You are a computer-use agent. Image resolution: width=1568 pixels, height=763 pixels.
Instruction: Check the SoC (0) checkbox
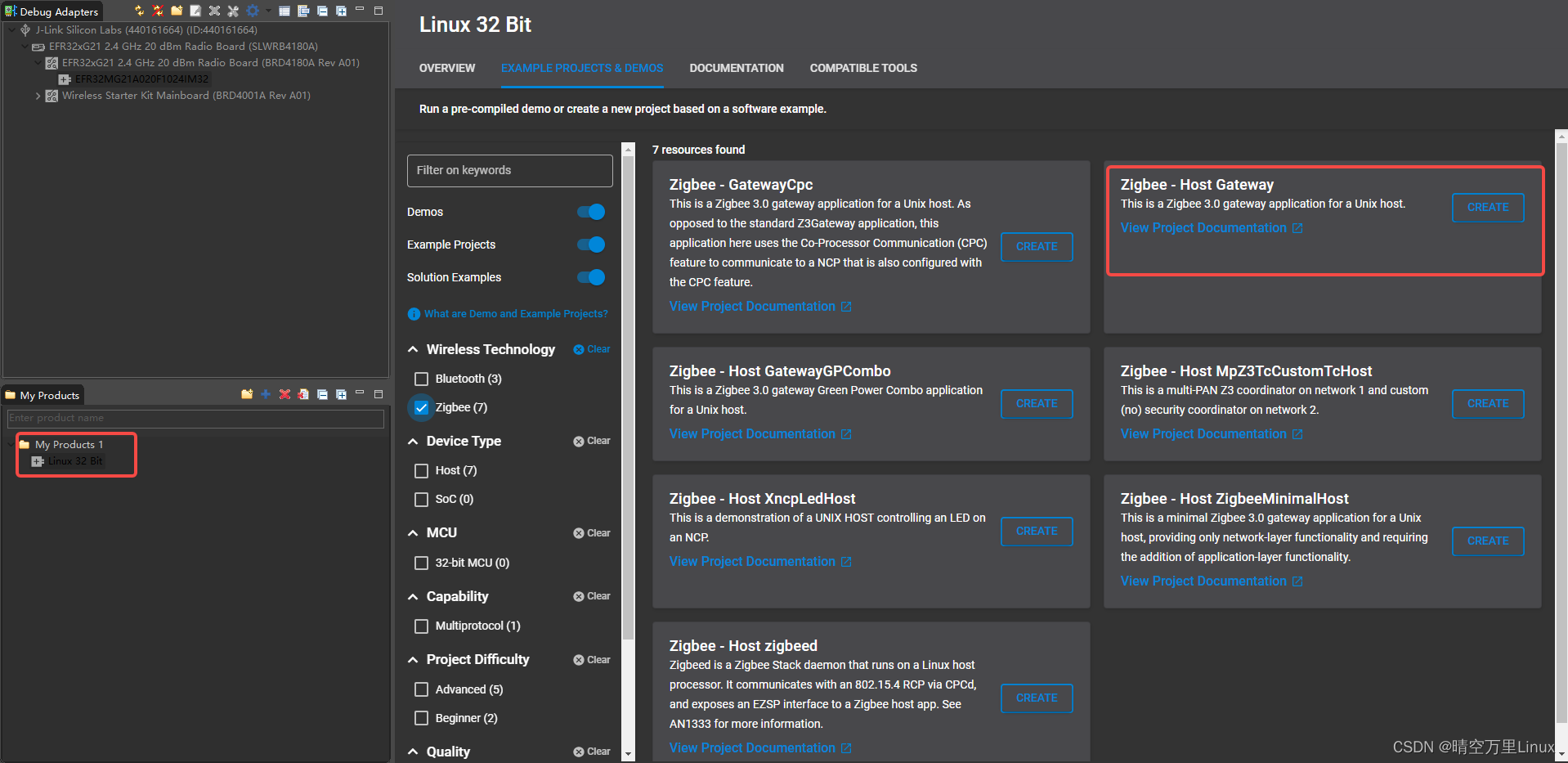[421, 499]
